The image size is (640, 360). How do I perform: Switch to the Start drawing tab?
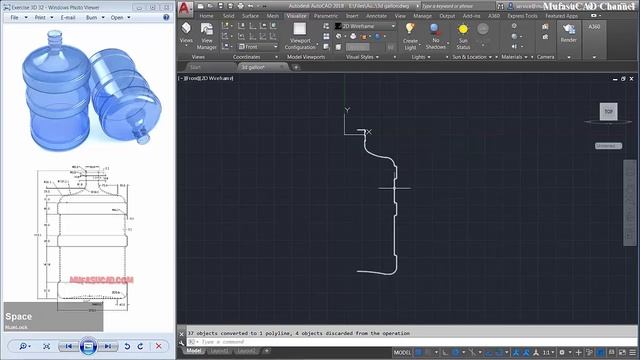coord(196,67)
